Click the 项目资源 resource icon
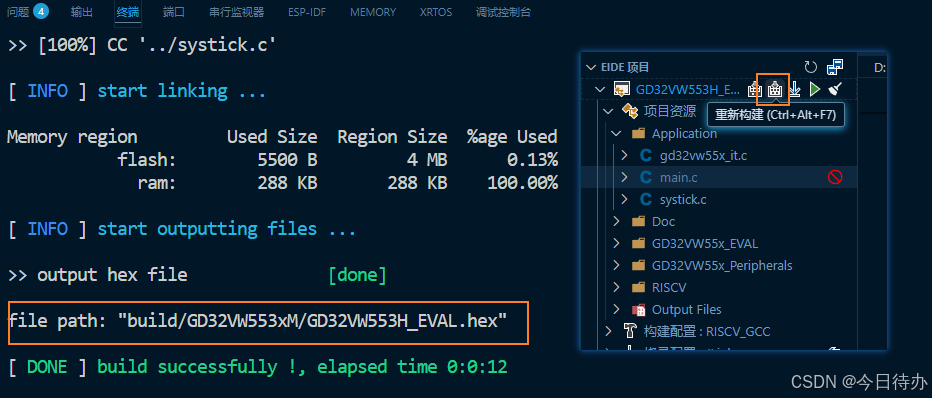Screen dimensions: 932x398 pyautogui.click(x=629, y=110)
